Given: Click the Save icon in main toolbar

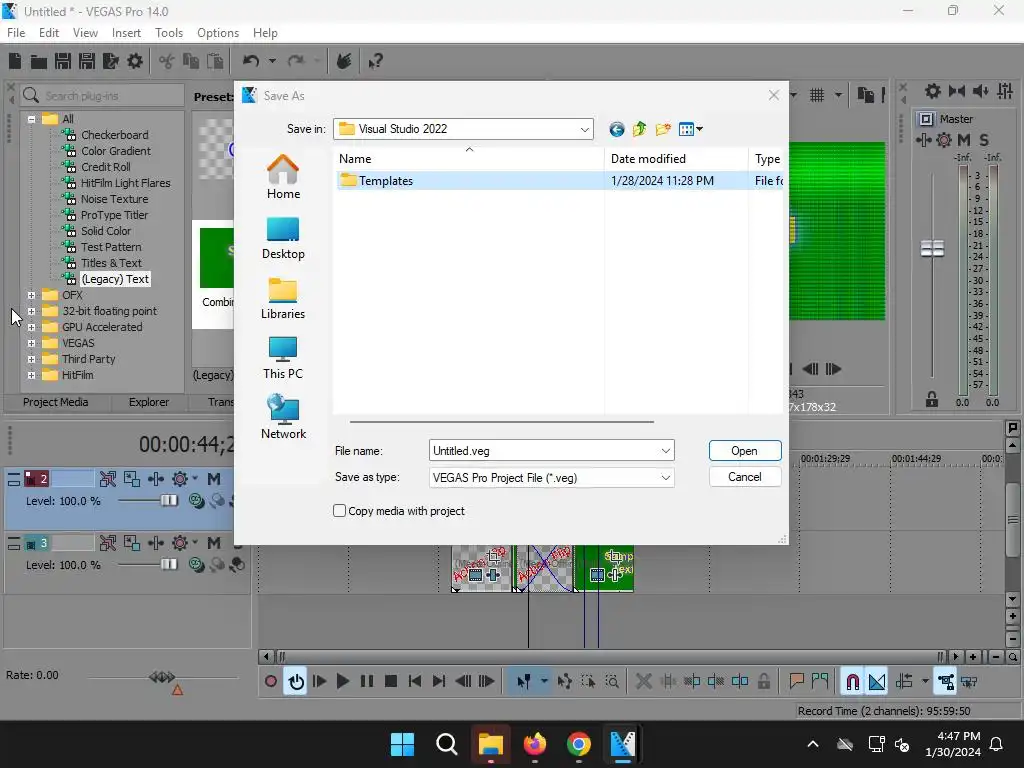Looking at the screenshot, I should (63, 61).
